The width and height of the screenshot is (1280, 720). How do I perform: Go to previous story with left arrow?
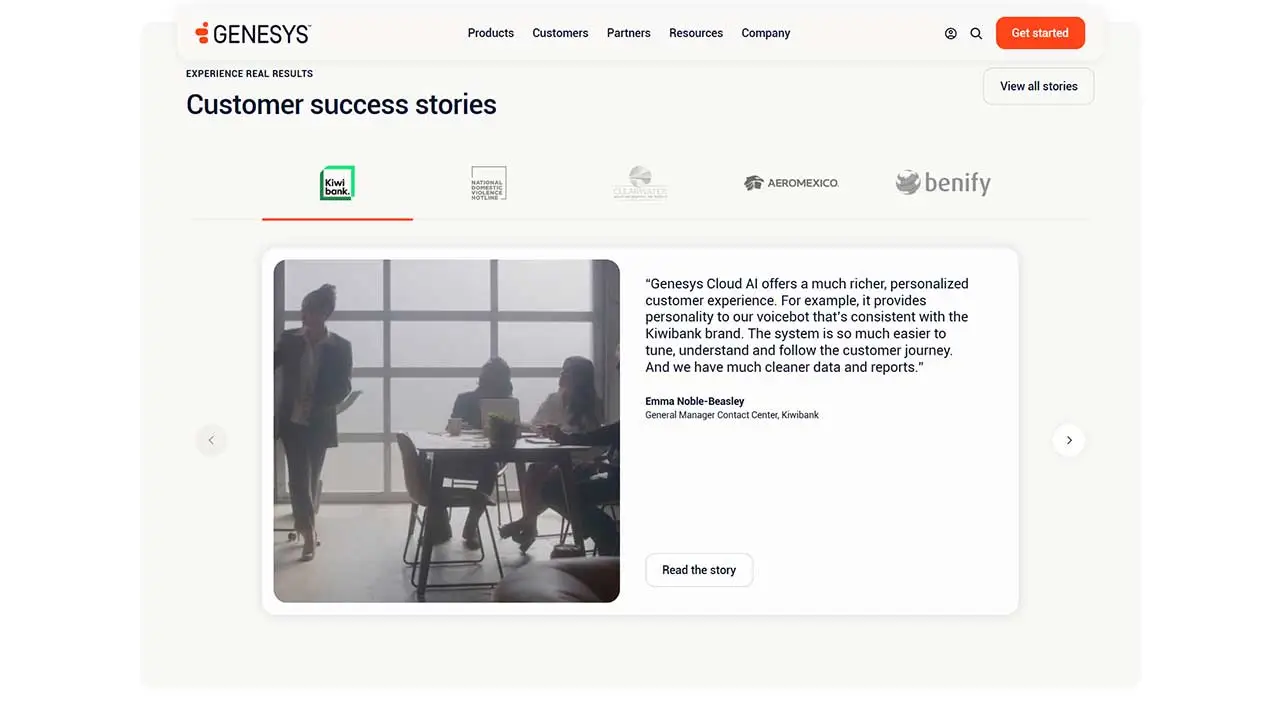click(x=211, y=440)
